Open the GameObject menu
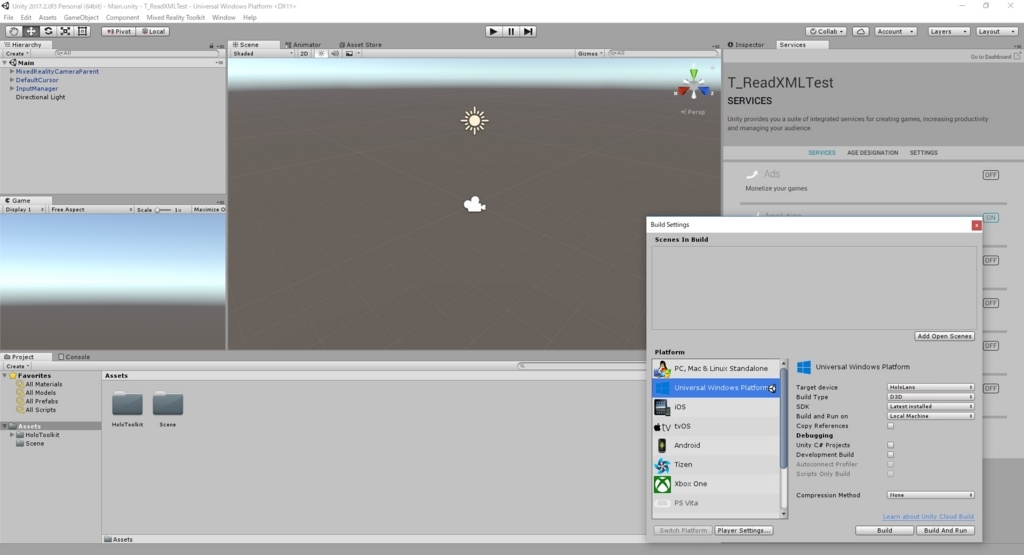Viewport: 1024px width, 555px height. (81, 18)
